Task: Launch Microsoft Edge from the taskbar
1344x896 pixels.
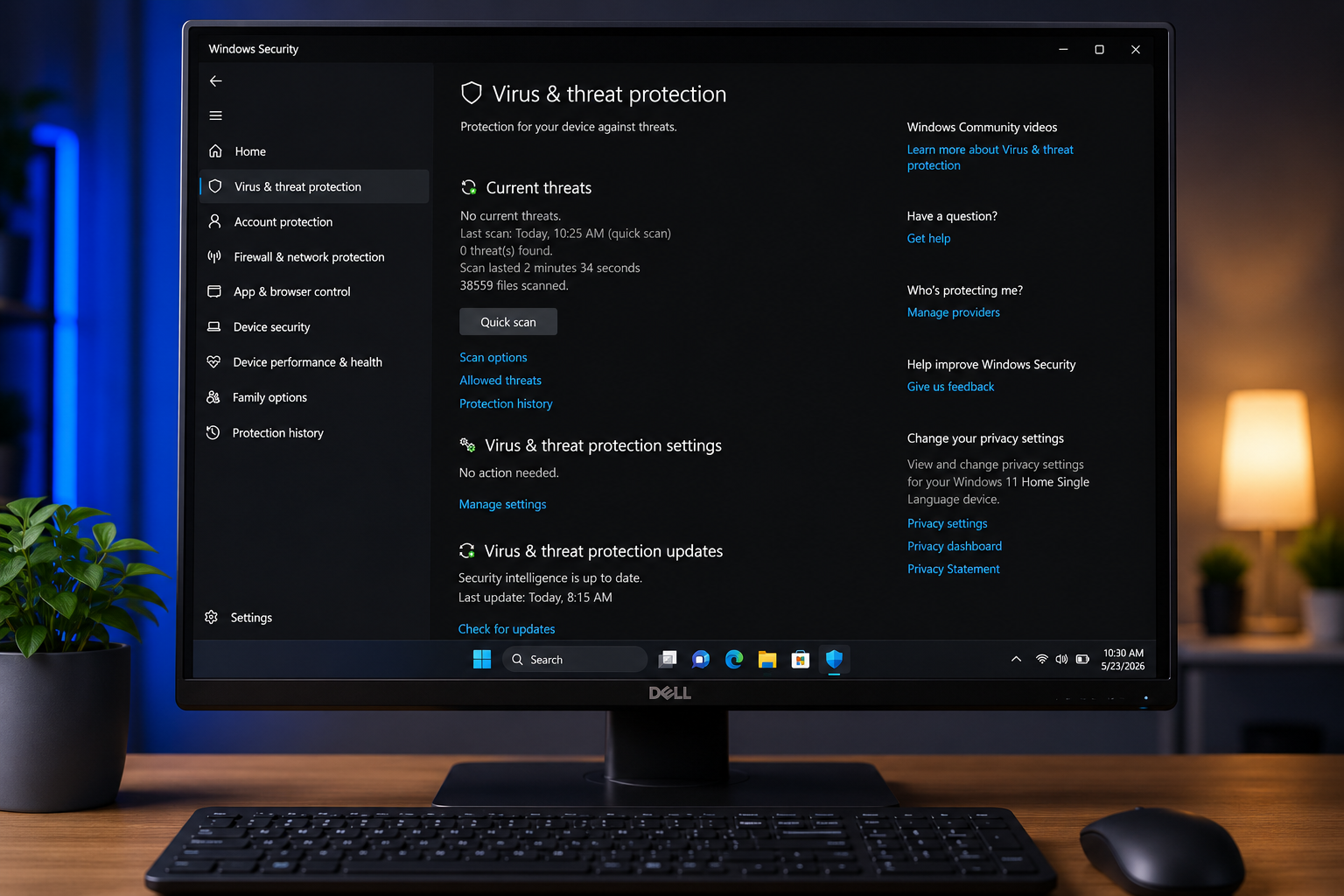Action: [x=734, y=660]
